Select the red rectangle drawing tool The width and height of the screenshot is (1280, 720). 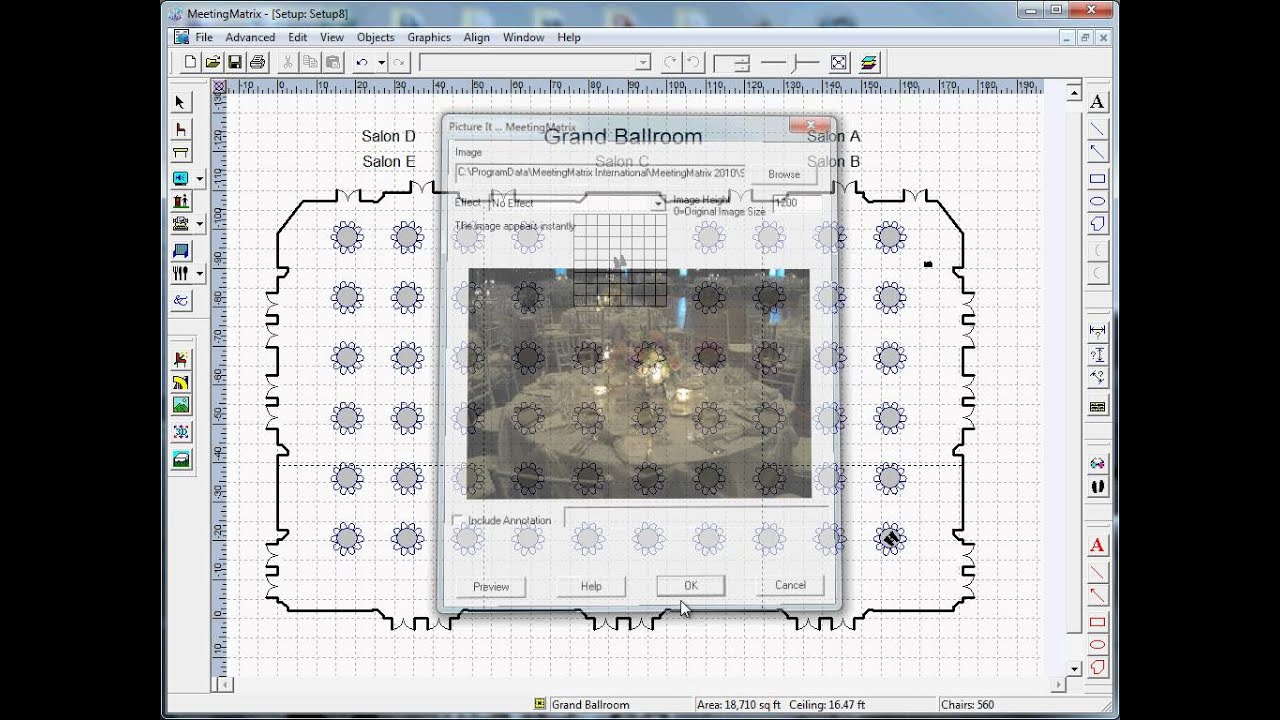click(x=1097, y=623)
